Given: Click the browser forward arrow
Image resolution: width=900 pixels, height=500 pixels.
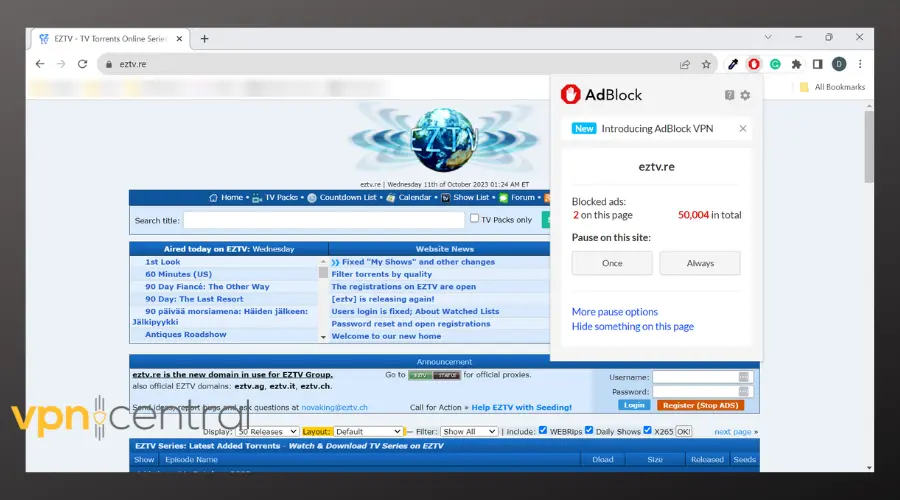Looking at the screenshot, I should click(x=61, y=64).
